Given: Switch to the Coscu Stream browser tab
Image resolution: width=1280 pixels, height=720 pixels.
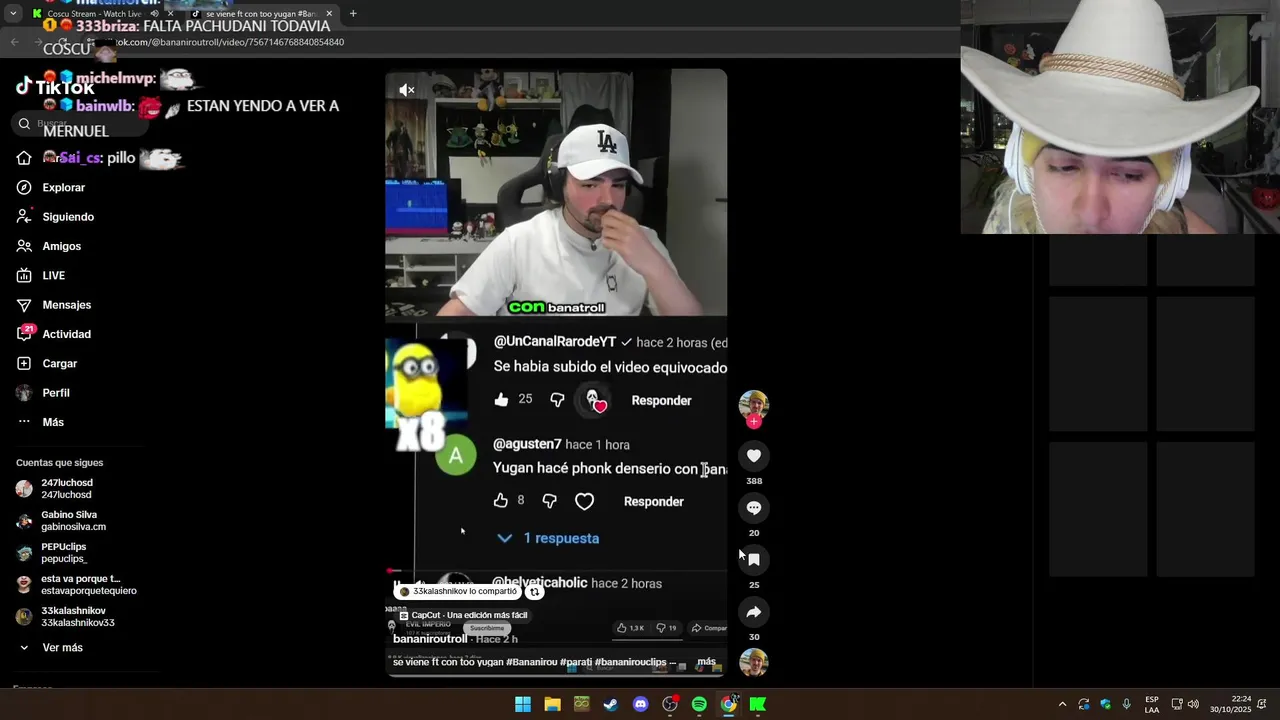Looking at the screenshot, I should 100,14.
